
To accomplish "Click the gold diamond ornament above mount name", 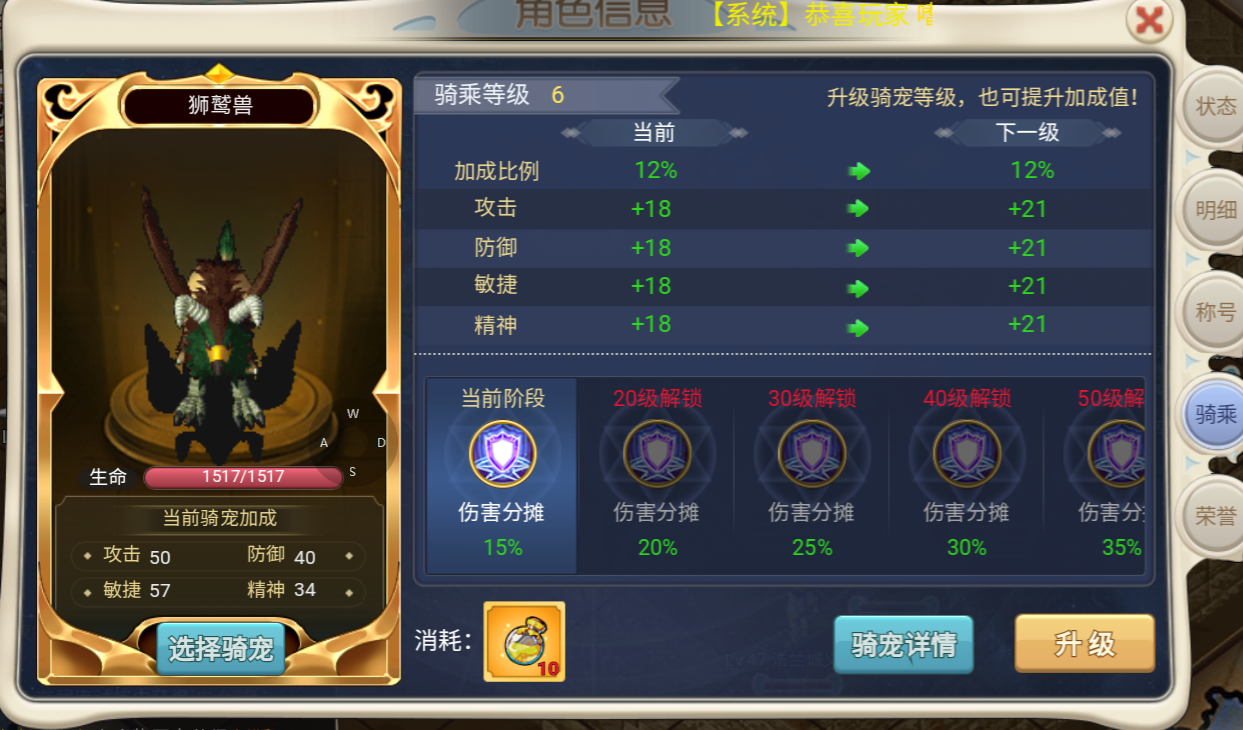I will (219, 73).
